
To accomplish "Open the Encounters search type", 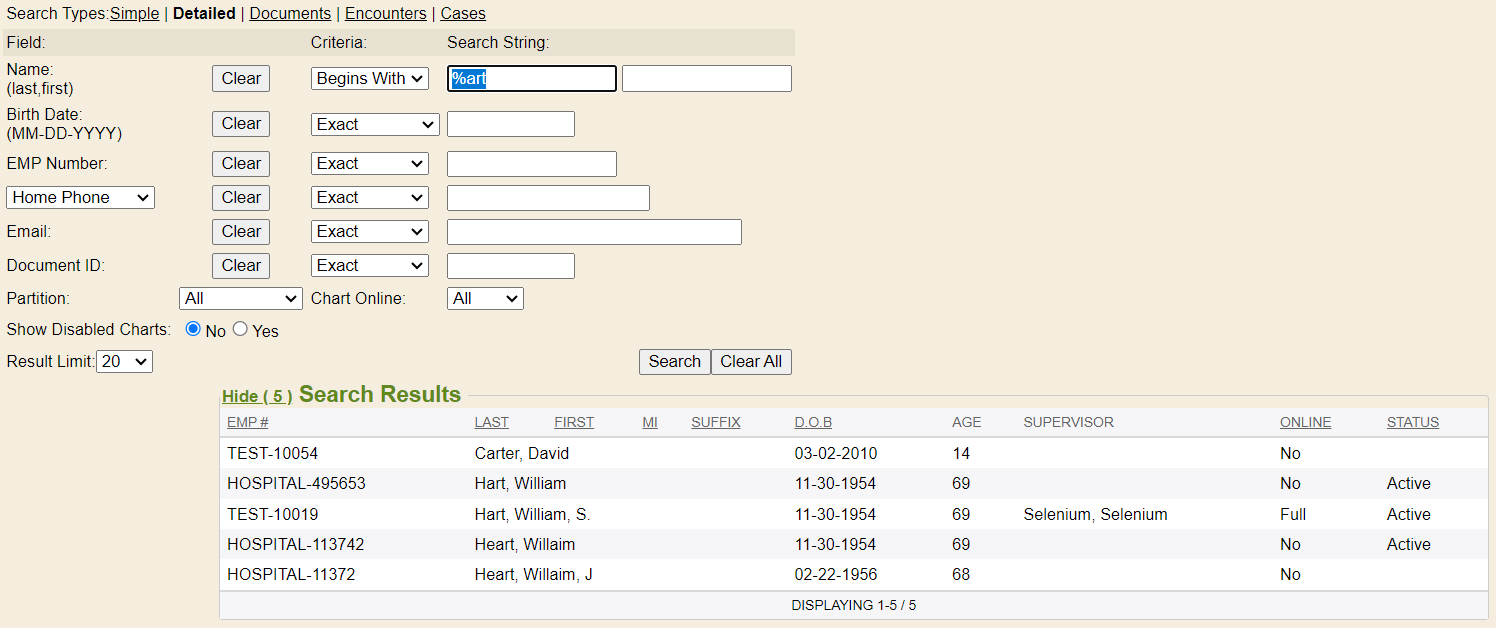I will coord(385,14).
